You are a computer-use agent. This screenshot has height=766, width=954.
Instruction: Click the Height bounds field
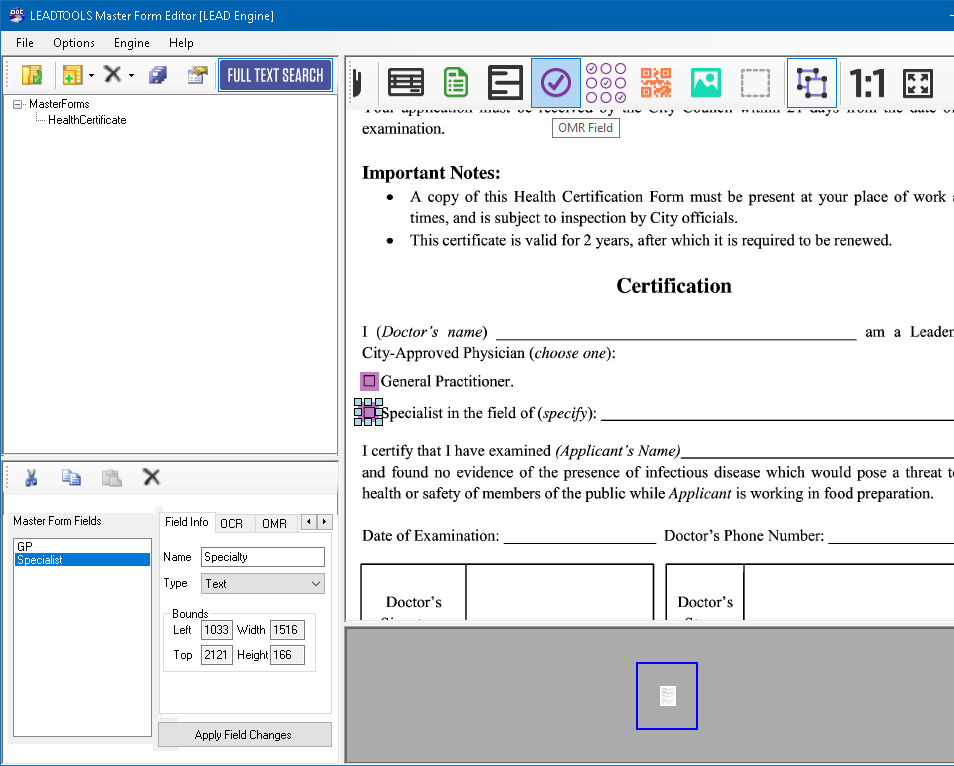point(287,655)
